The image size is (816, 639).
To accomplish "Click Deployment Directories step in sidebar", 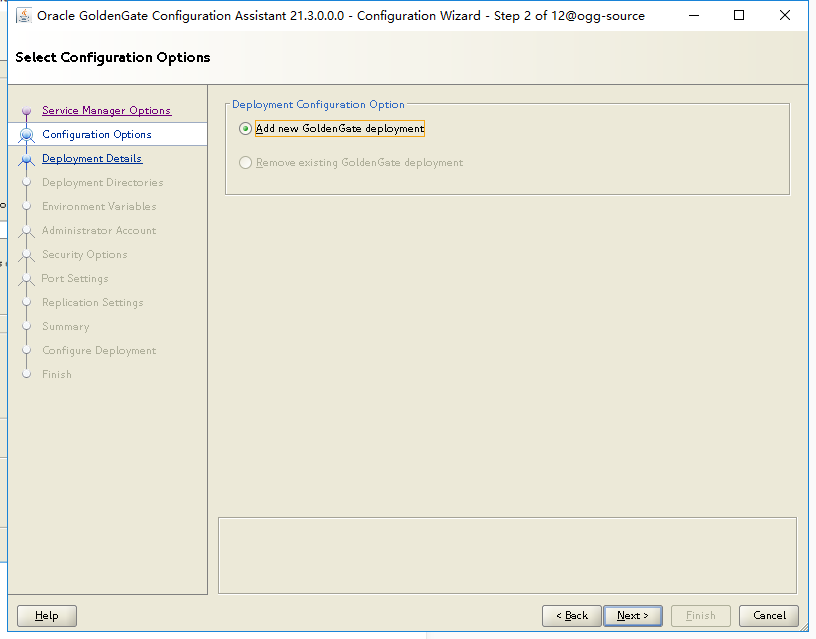I will [x=103, y=182].
